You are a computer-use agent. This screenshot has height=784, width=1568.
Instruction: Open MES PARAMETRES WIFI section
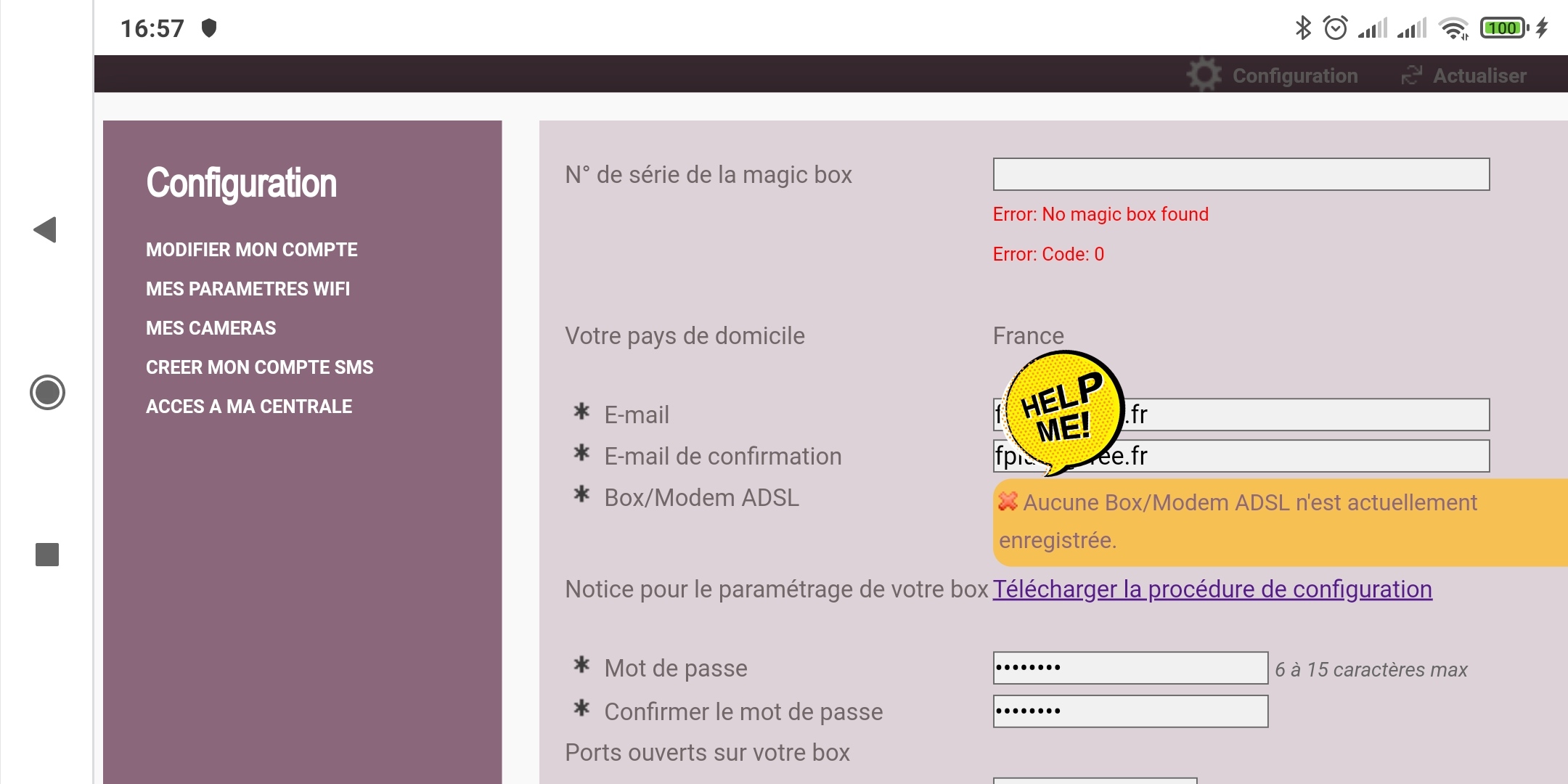(x=248, y=289)
